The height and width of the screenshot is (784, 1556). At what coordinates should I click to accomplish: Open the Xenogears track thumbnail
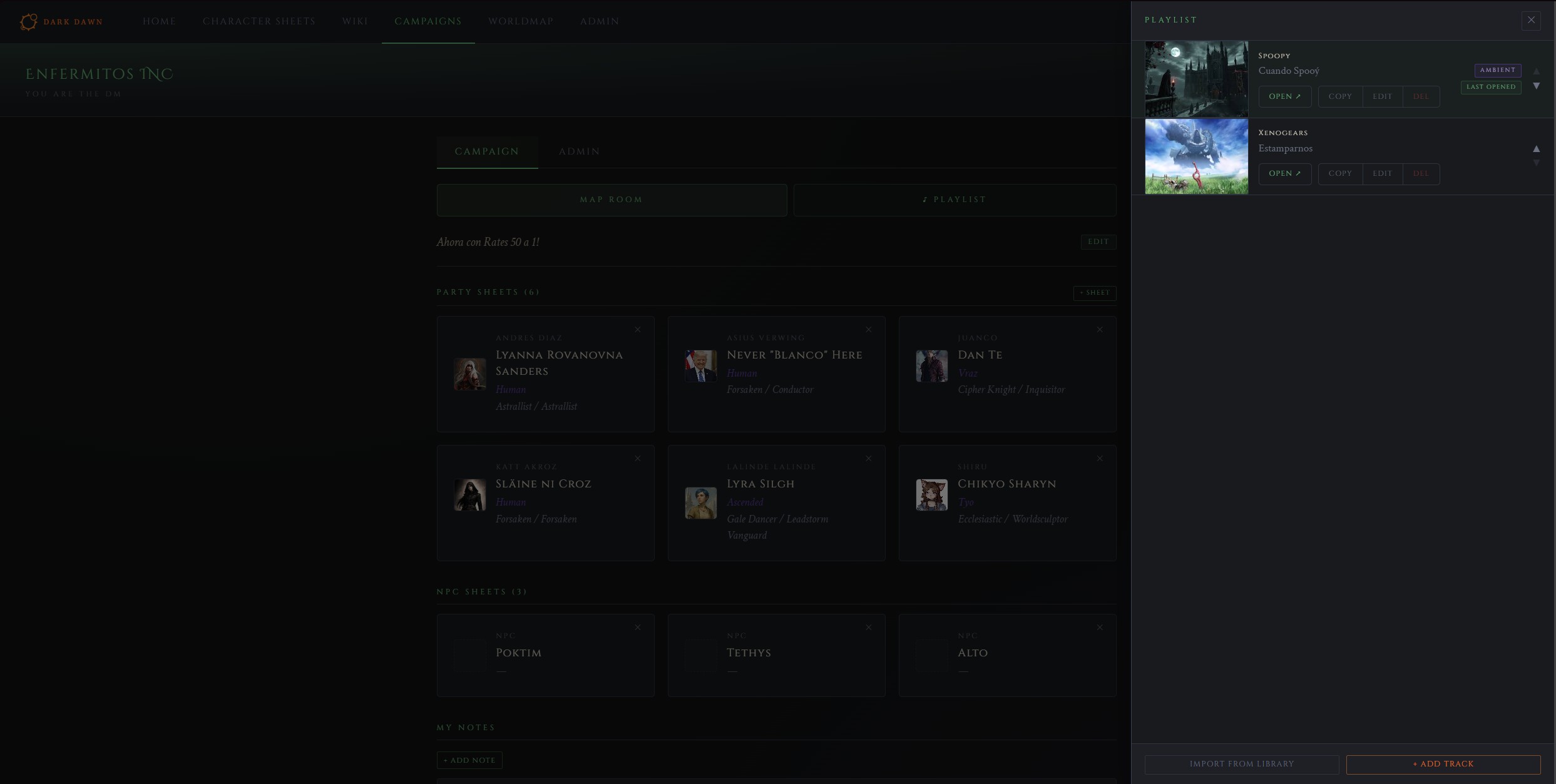click(1196, 156)
